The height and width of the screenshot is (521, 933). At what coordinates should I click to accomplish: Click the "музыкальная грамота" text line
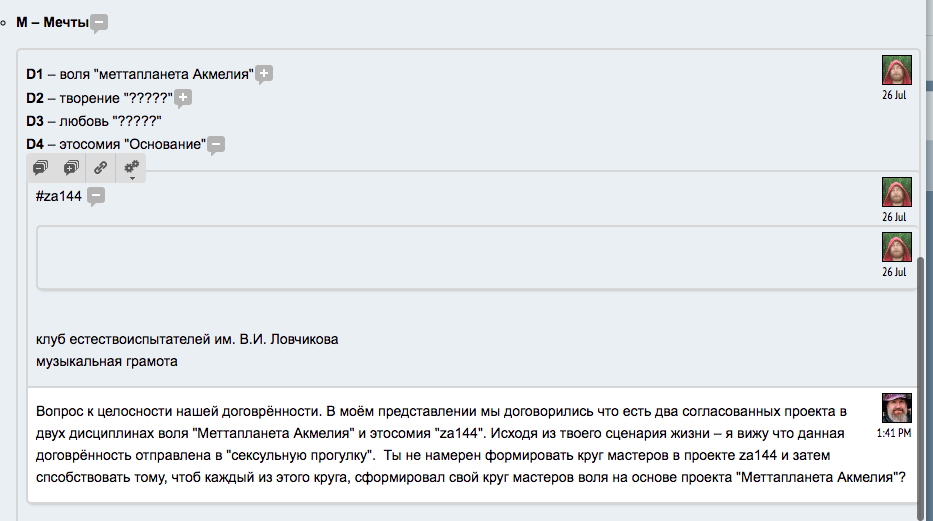tap(107, 361)
